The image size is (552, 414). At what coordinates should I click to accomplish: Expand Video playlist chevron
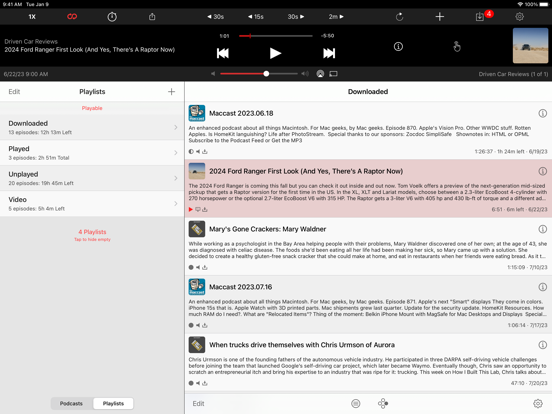pos(176,203)
